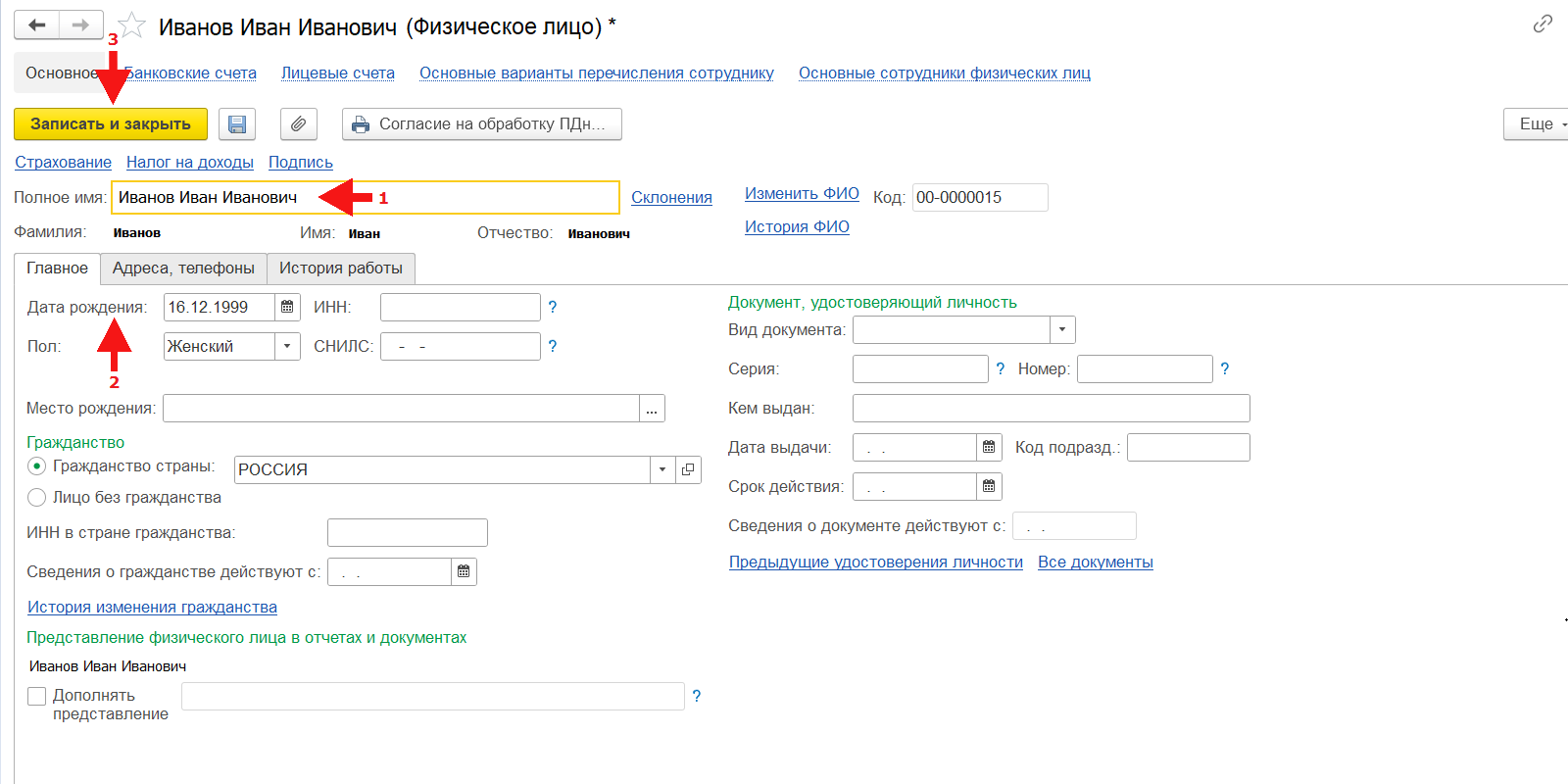Viewport: 1568px width, 784px height.
Task: Expand the Вид документа dropdown
Action: click(1062, 329)
